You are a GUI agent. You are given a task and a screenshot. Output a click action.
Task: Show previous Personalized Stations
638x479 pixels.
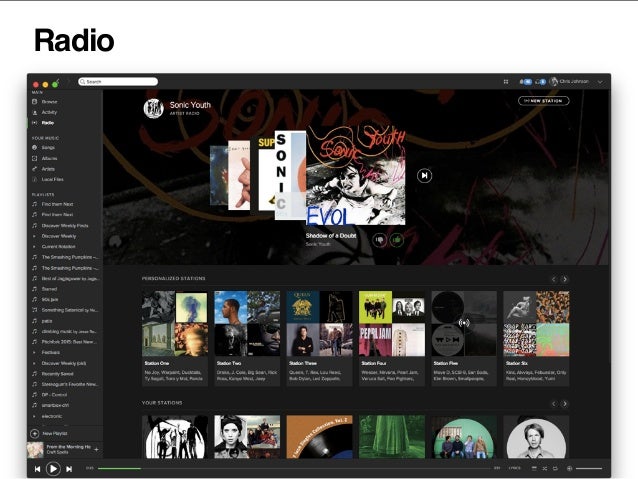553,279
